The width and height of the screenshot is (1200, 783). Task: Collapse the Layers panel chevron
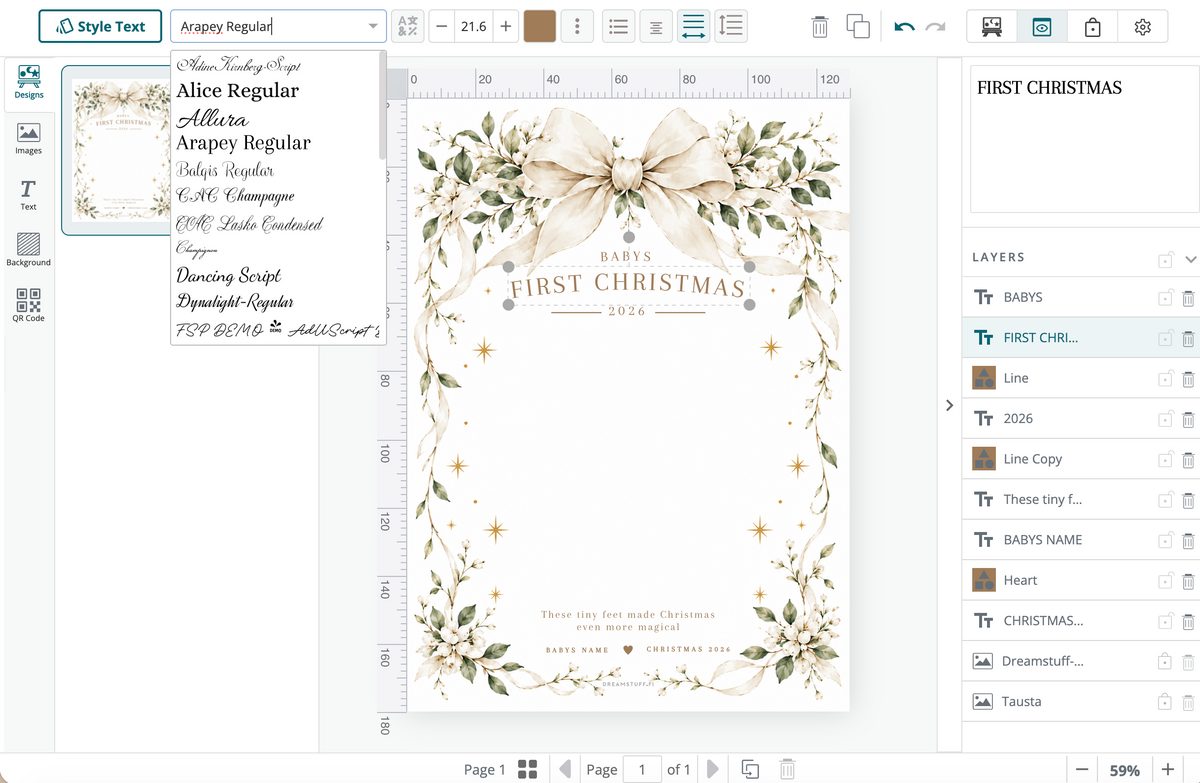(x=1190, y=259)
